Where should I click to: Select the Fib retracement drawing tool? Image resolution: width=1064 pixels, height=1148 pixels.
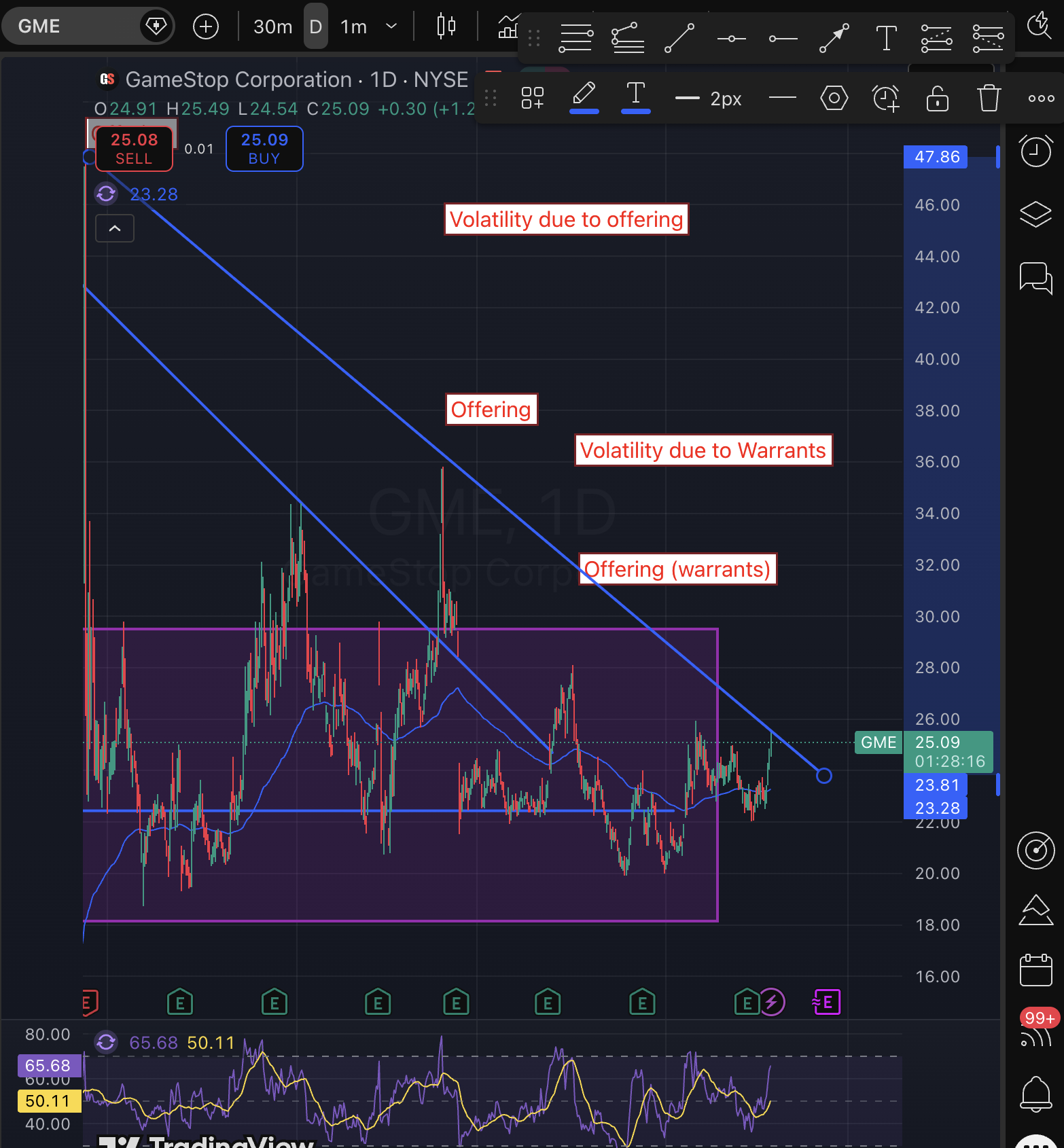(575, 38)
